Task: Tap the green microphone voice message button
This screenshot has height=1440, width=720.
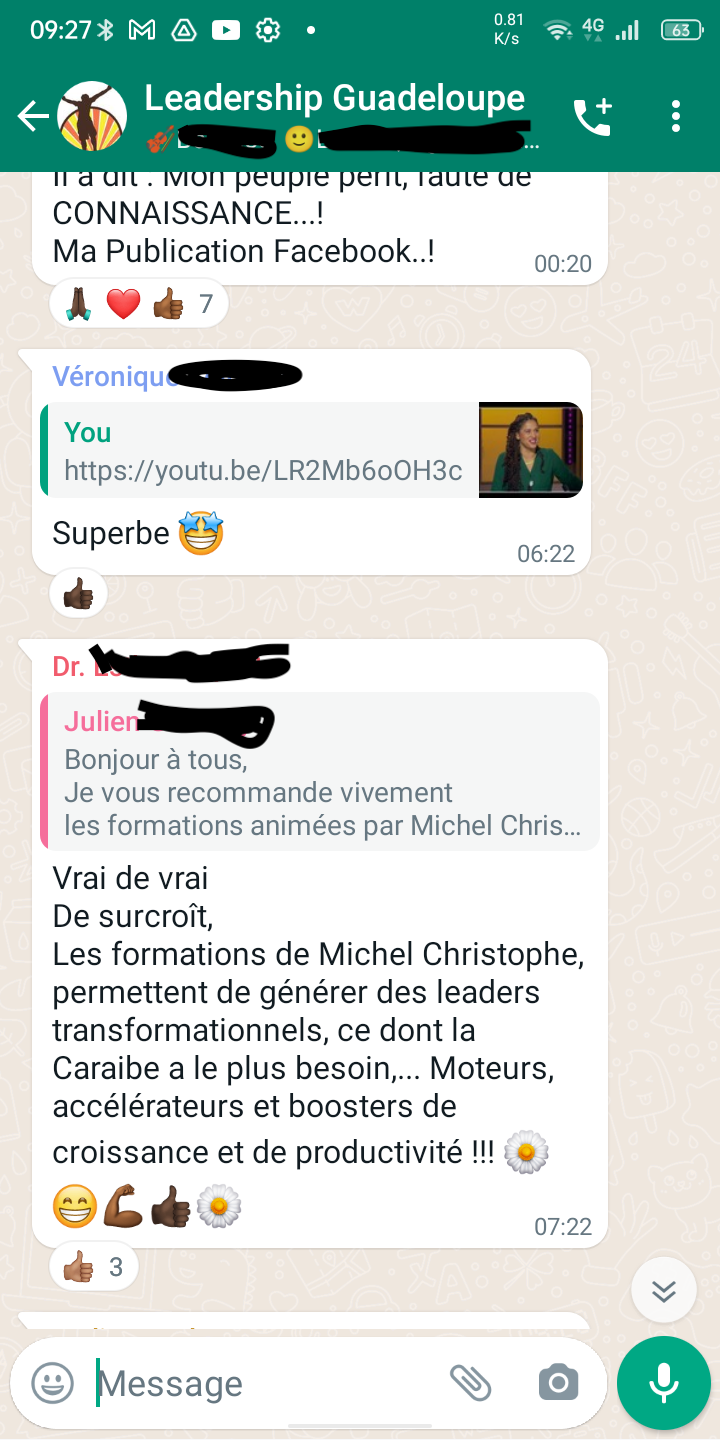Action: coord(664,1383)
